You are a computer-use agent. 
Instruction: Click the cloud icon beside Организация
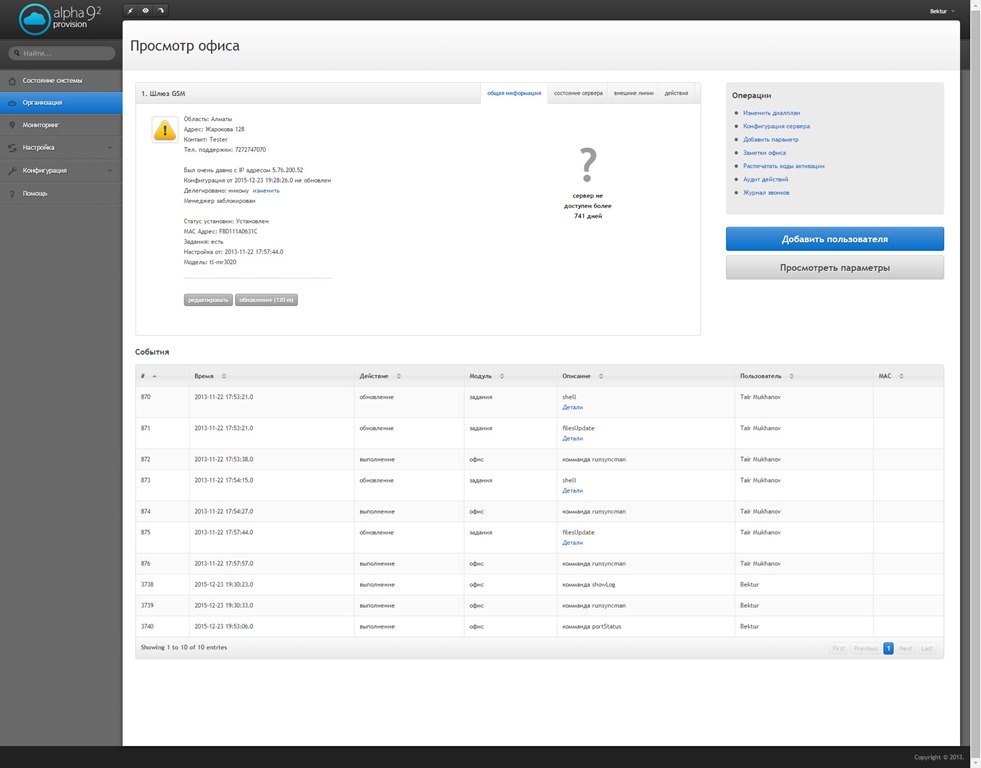tap(12, 103)
